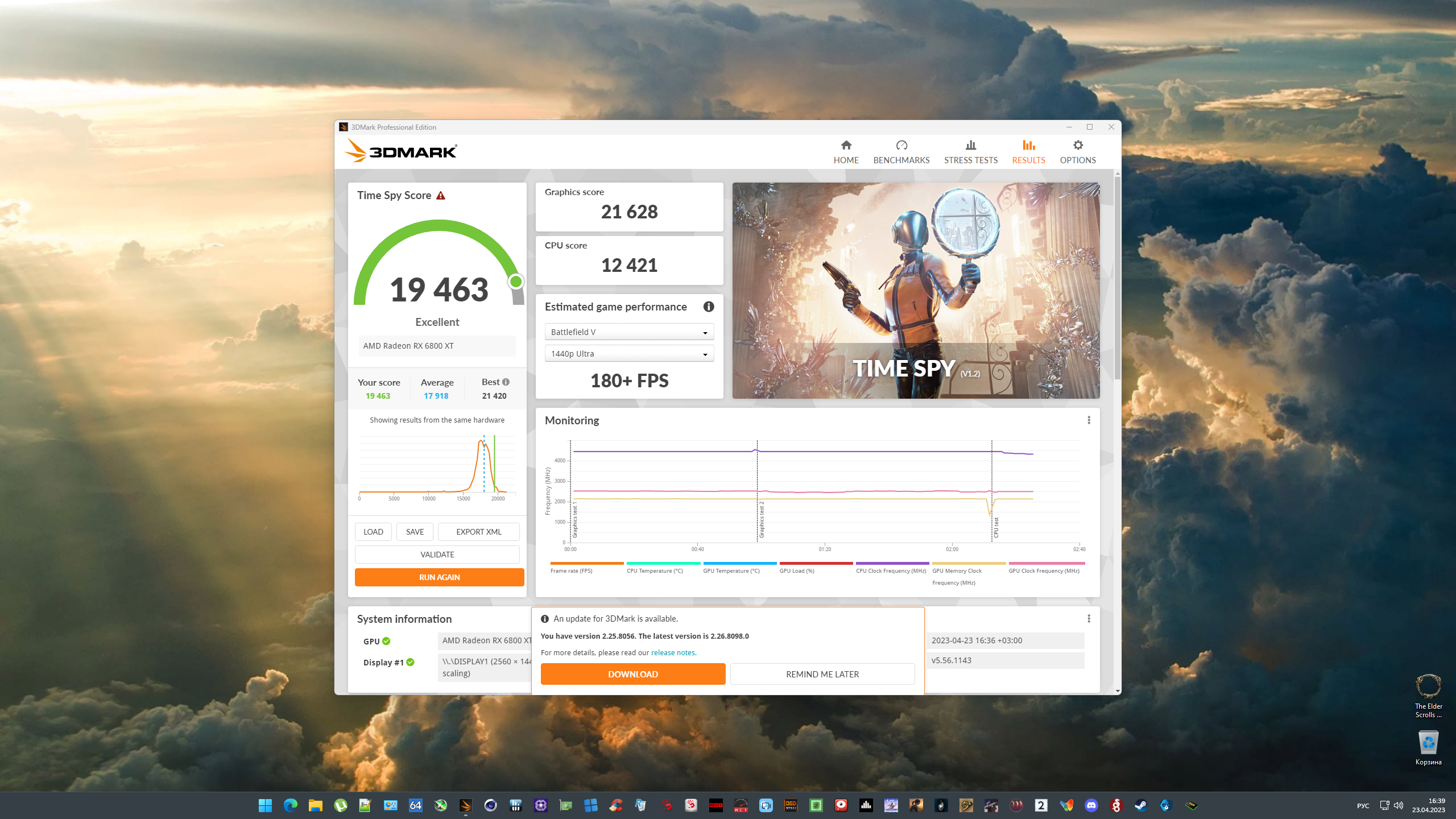Viewport: 1456px width, 819px height.
Task: Open the Options gear tab
Action: click(x=1077, y=152)
